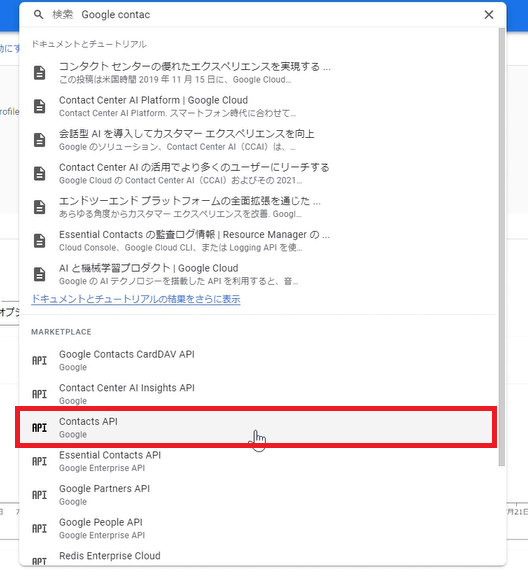The height and width of the screenshot is (576, 528).
Task: Click API icon beside Essential Contacts API
Action: tap(40, 461)
